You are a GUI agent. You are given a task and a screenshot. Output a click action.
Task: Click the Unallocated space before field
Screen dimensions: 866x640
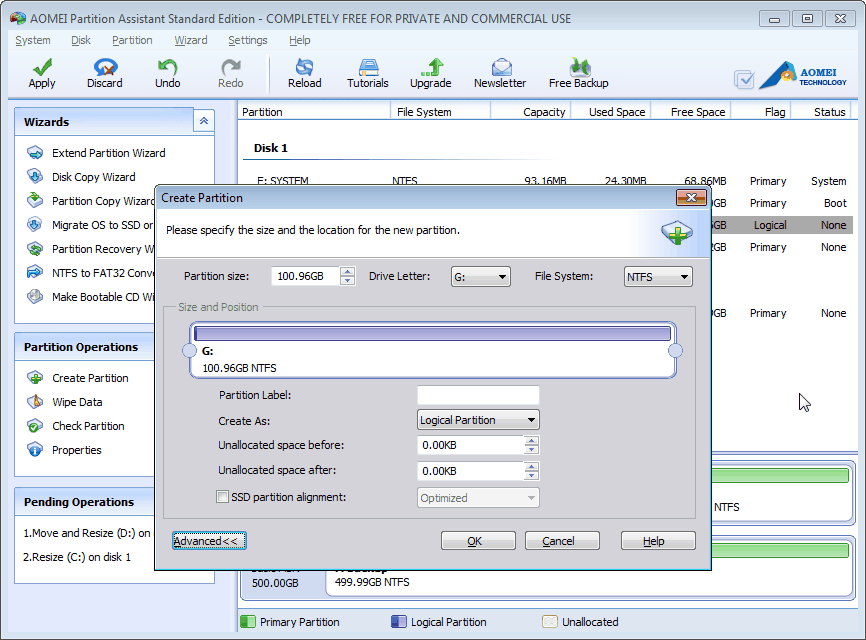470,445
